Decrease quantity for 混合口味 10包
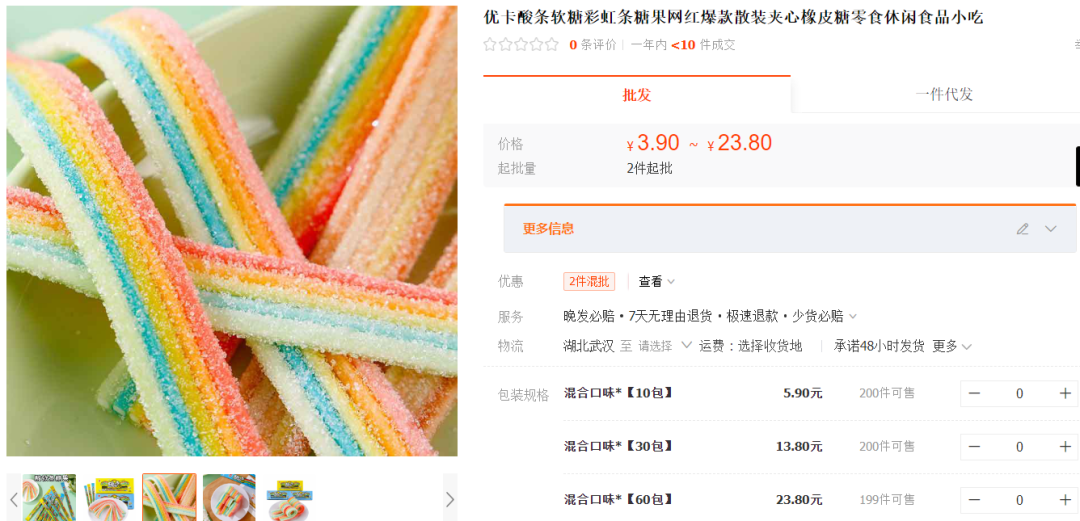The height and width of the screenshot is (521, 1080). (974, 394)
